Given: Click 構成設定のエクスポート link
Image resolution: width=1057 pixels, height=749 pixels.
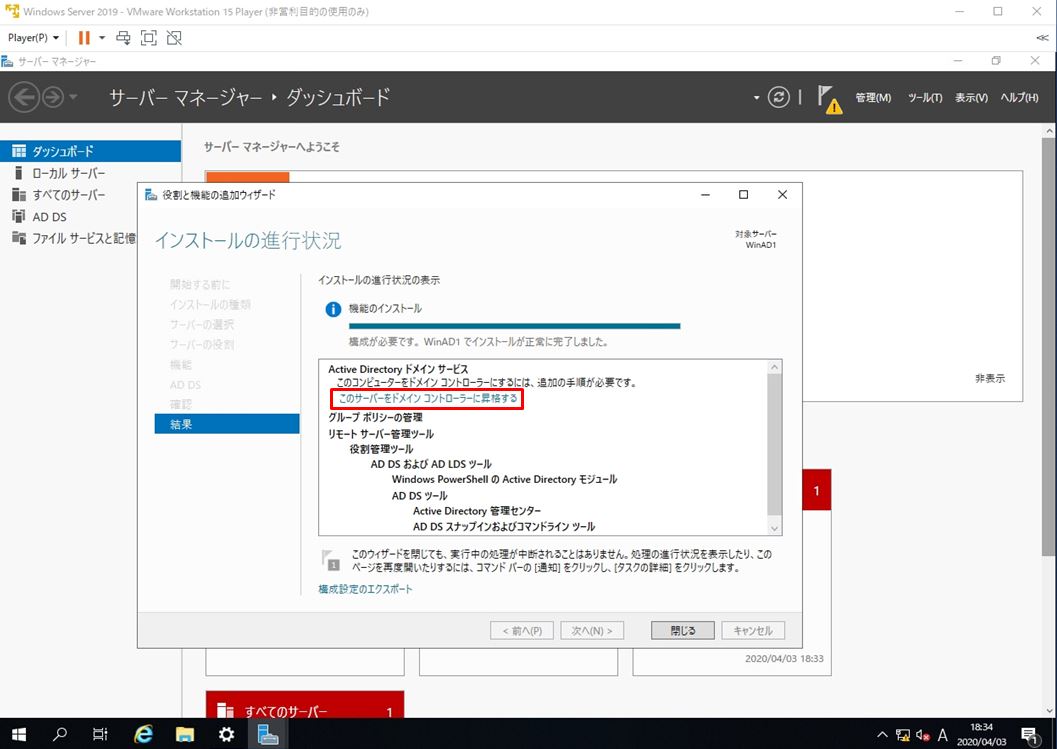Looking at the screenshot, I should tap(365, 589).
